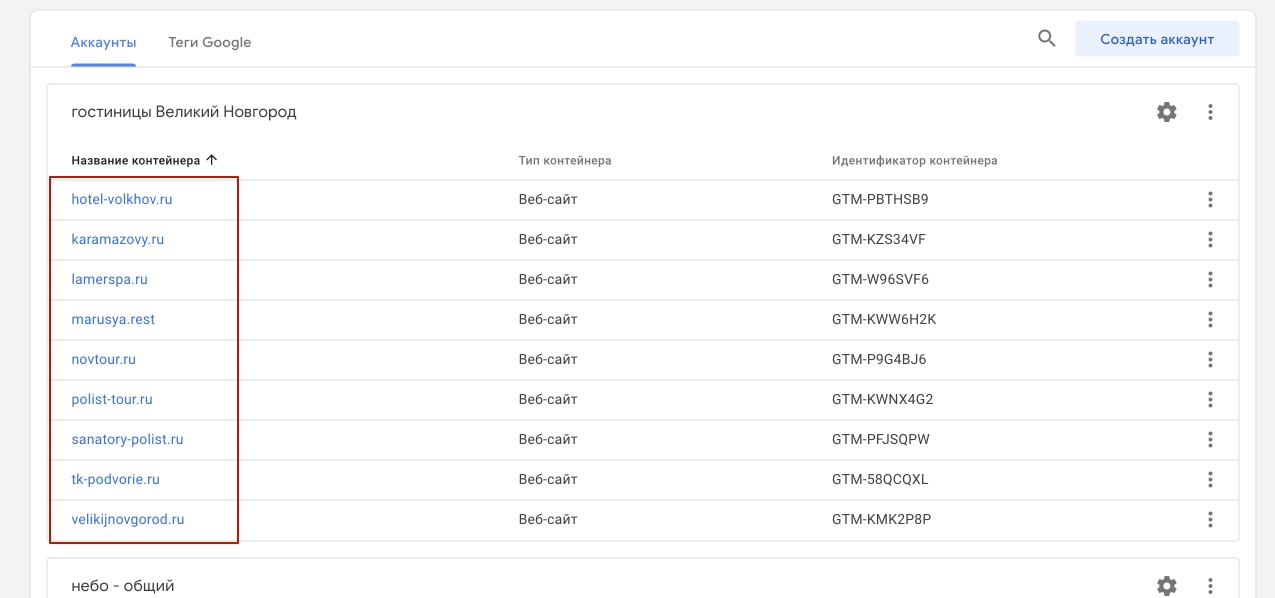Open three-dot menu for velikijnovgorod.ru container
This screenshot has width=1275, height=598.
click(x=1210, y=520)
